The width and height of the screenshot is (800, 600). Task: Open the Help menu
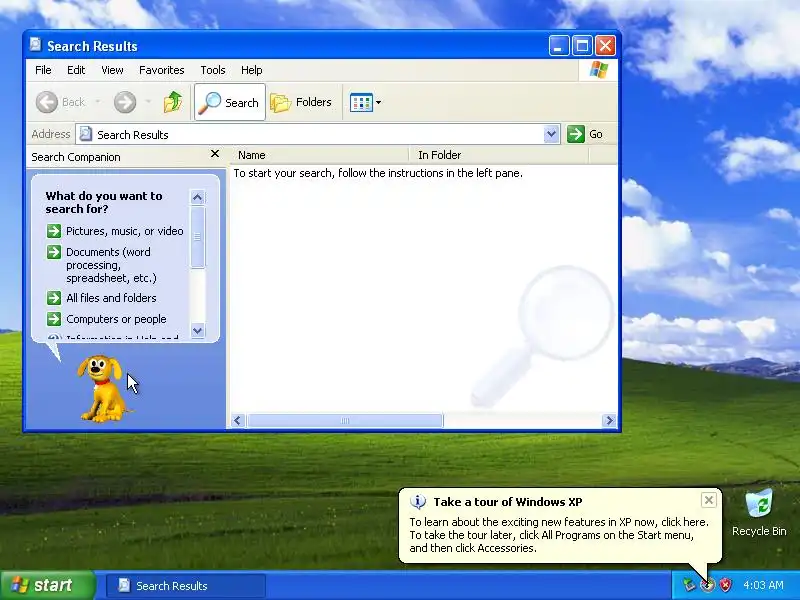[x=252, y=70]
